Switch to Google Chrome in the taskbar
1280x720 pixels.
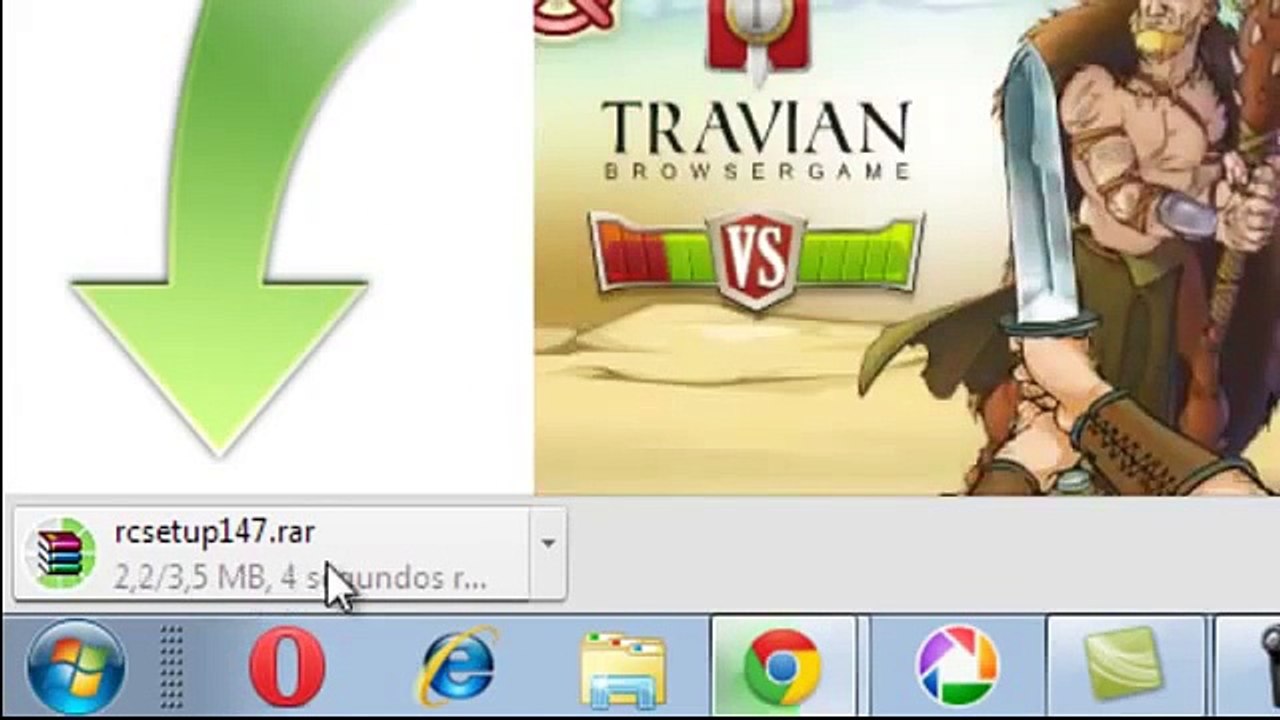coord(783,666)
